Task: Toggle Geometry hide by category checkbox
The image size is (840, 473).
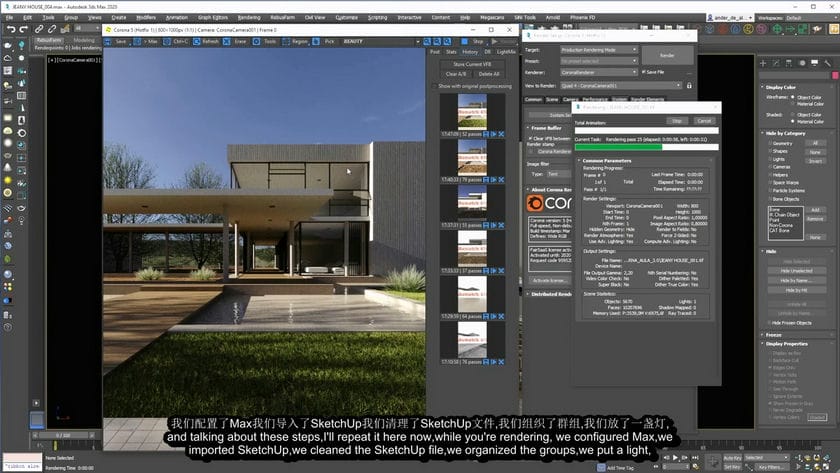Action: (x=770, y=143)
